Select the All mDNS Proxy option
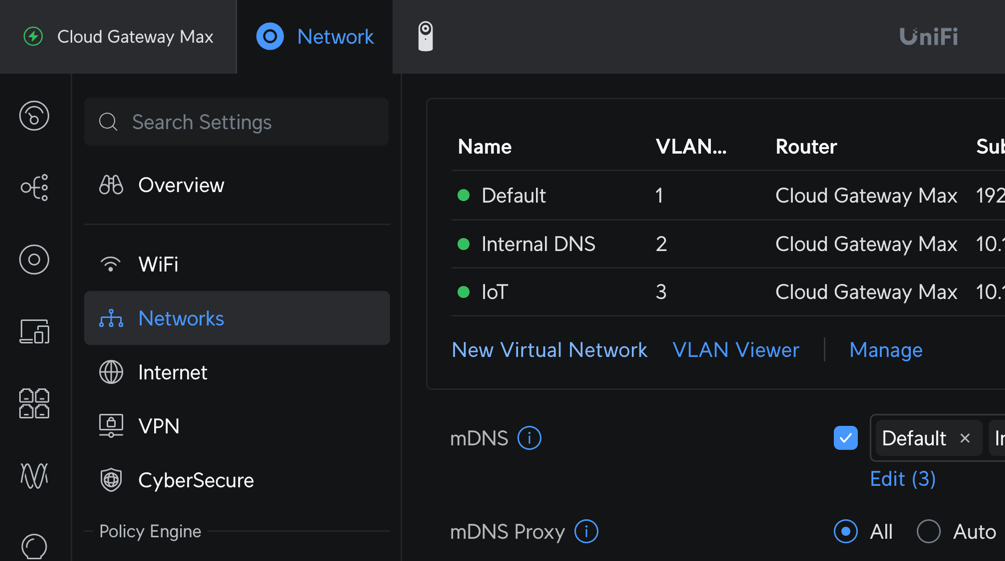This screenshot has height=561, width=1005. [x=846, y=532]
